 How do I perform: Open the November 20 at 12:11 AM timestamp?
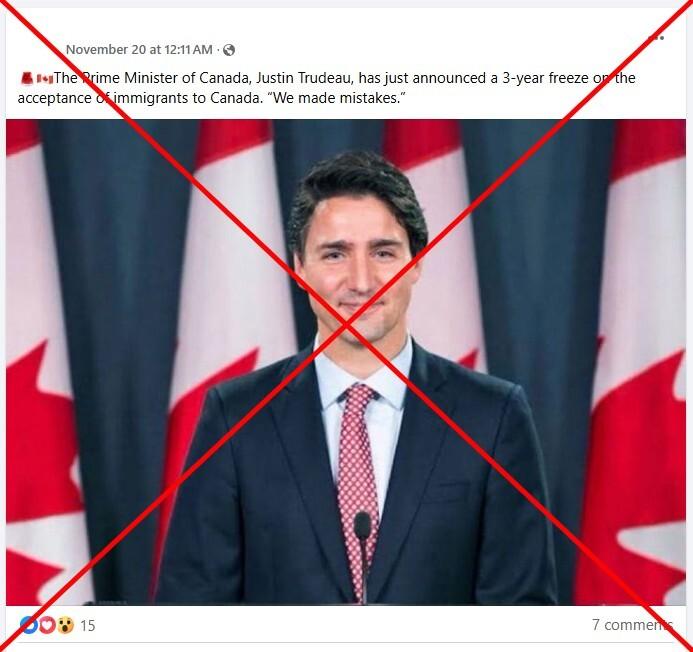click(139, 50)
